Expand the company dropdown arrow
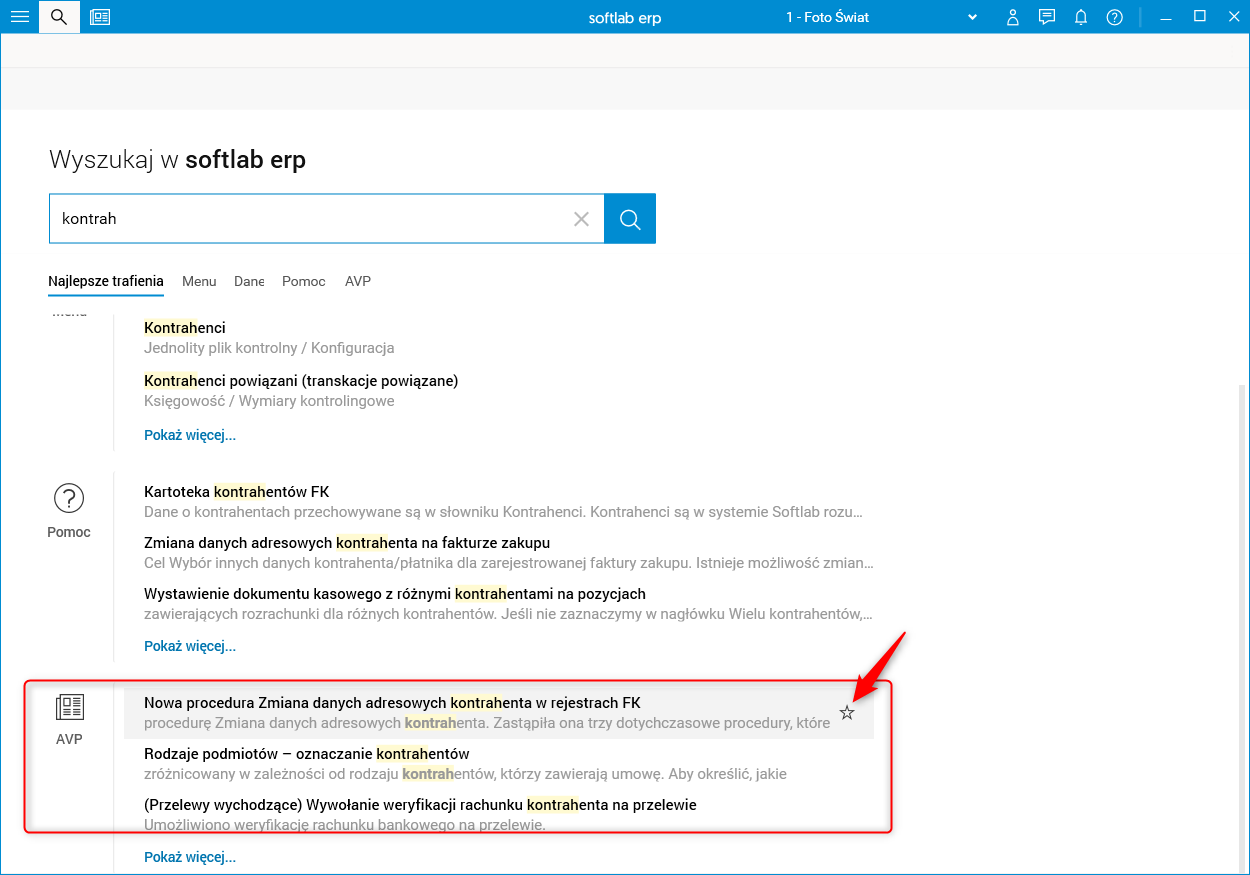 (x=973, y=18)
